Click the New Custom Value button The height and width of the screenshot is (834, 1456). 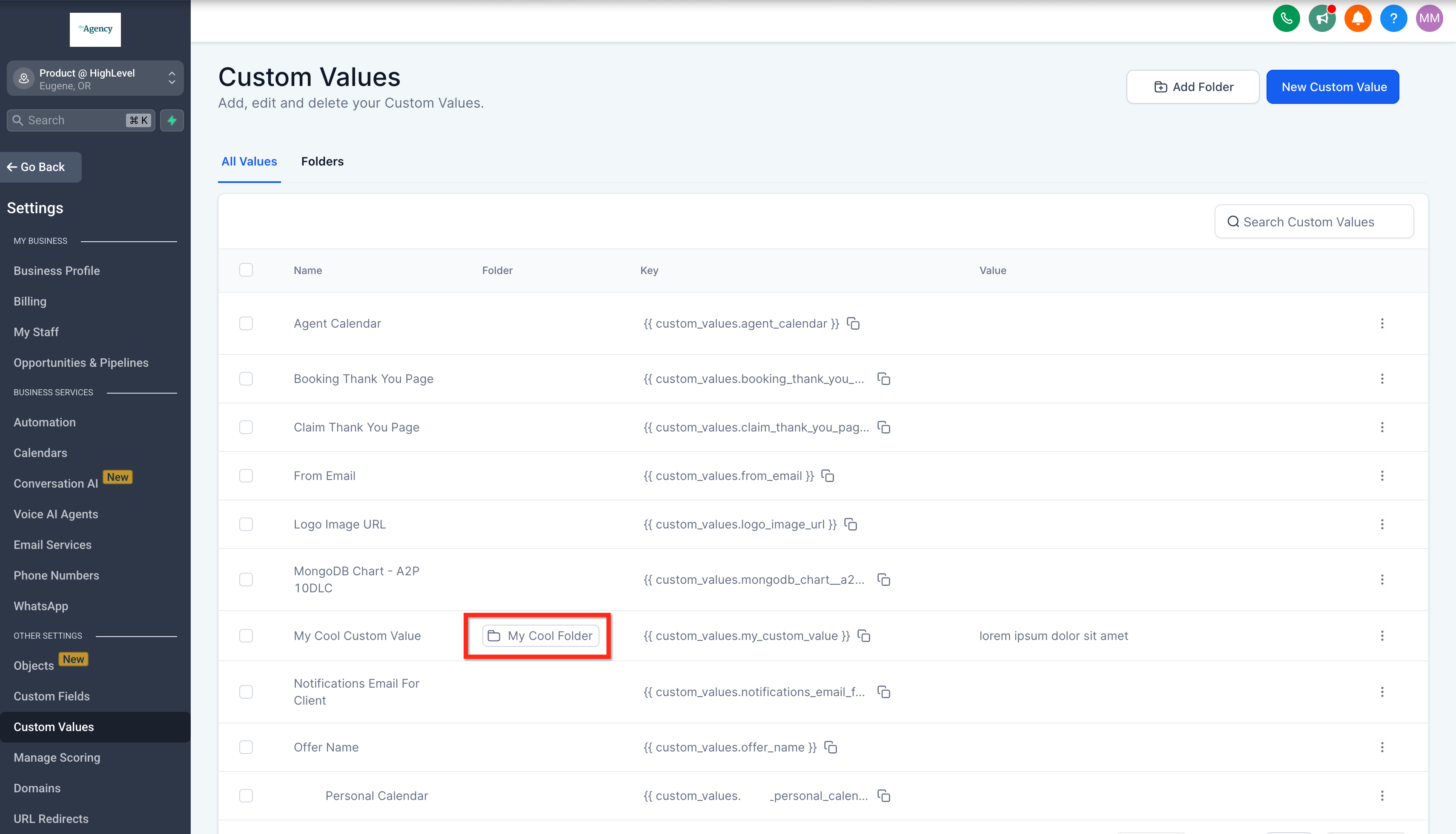click(x=1333, y=87)
